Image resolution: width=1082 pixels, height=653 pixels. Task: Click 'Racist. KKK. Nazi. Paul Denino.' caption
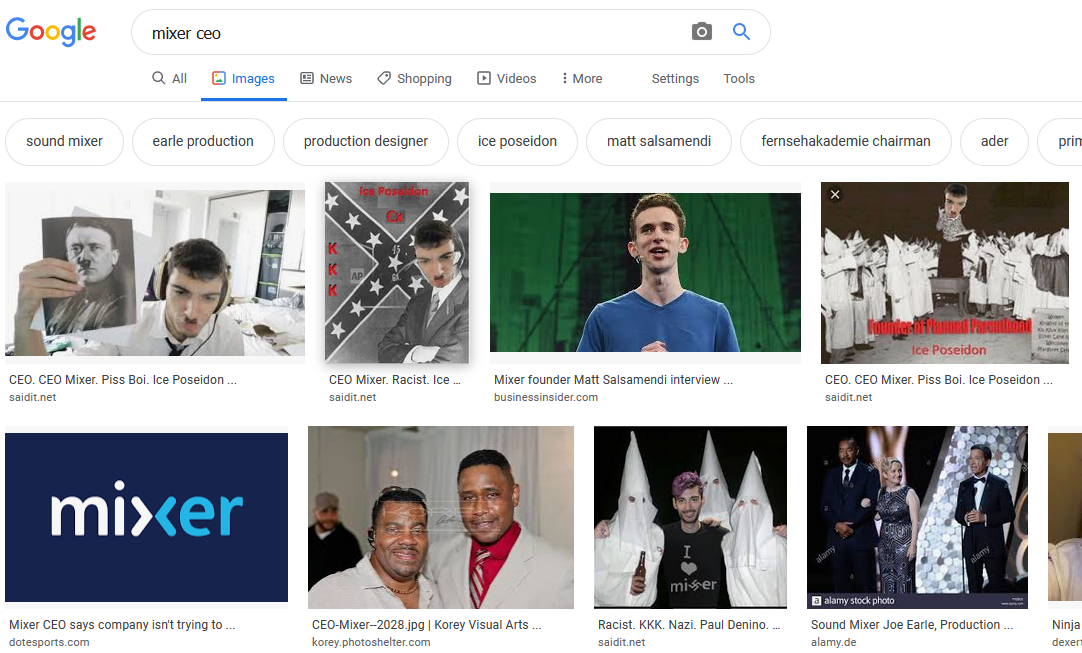pyautogui.click(x=689, y=625)
